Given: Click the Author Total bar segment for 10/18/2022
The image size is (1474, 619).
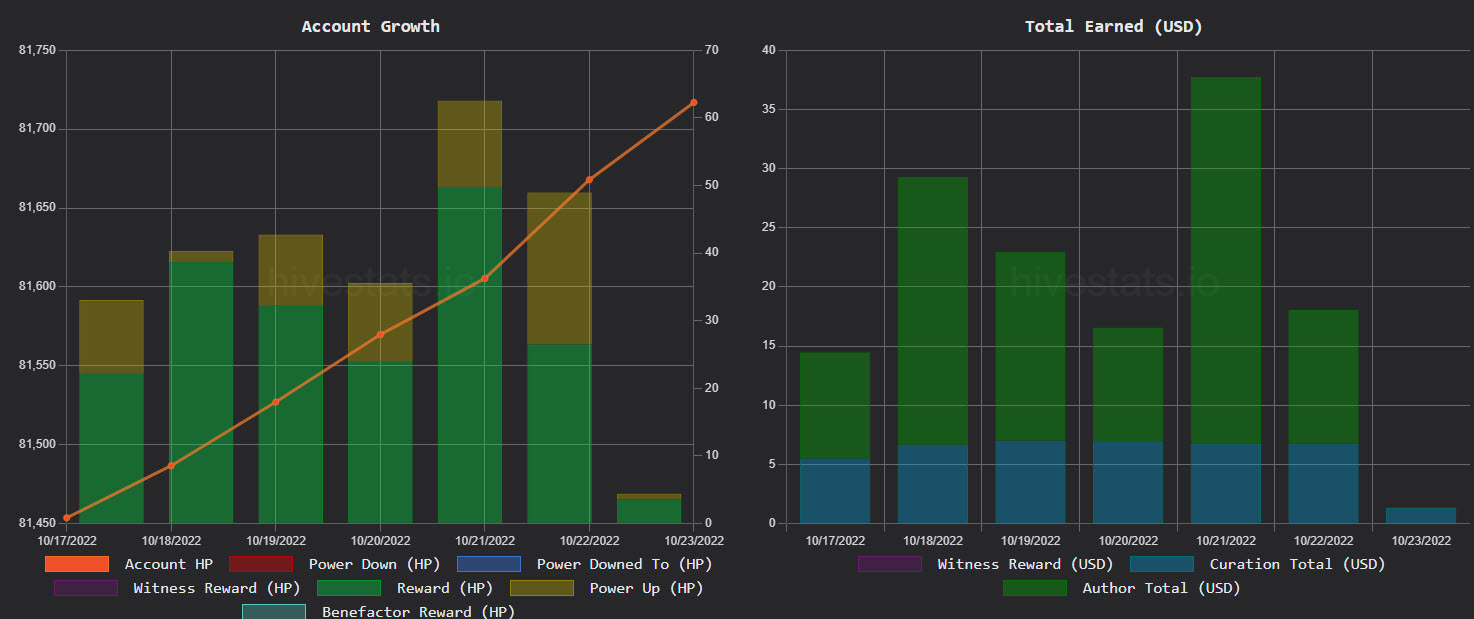Looking at the screenshot, I should [x=933, y=311].
